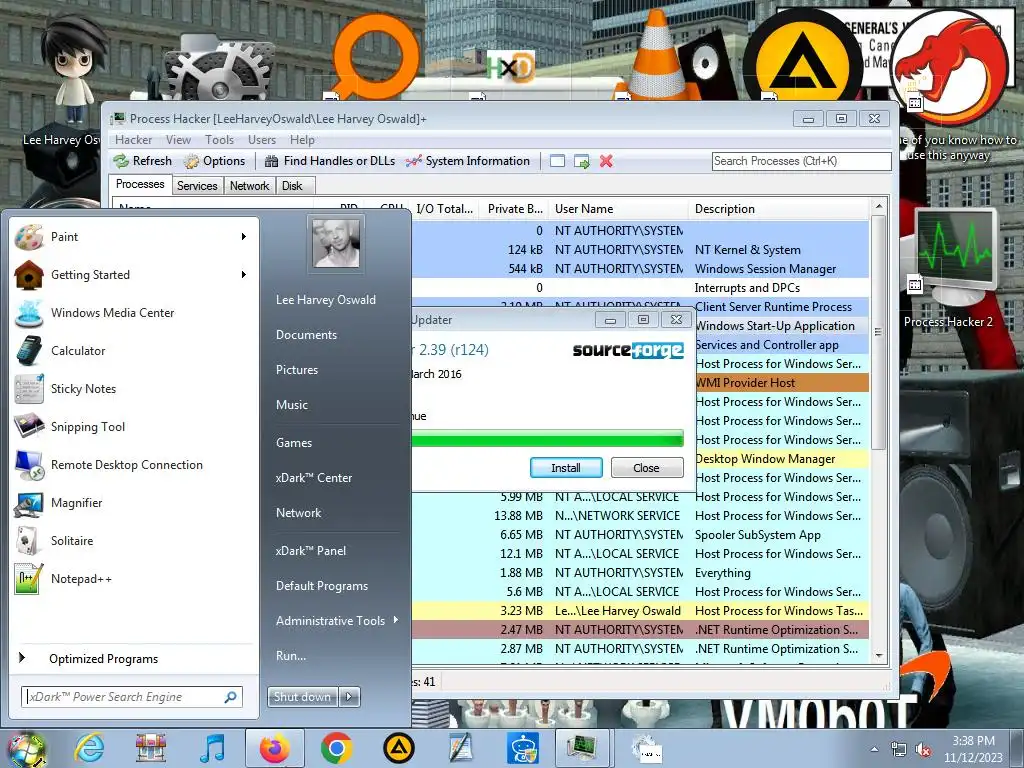The height and width of the screenshot is (768, 1024).
Task: Open Find Handles or DLLs
Action: coord(330,161)
